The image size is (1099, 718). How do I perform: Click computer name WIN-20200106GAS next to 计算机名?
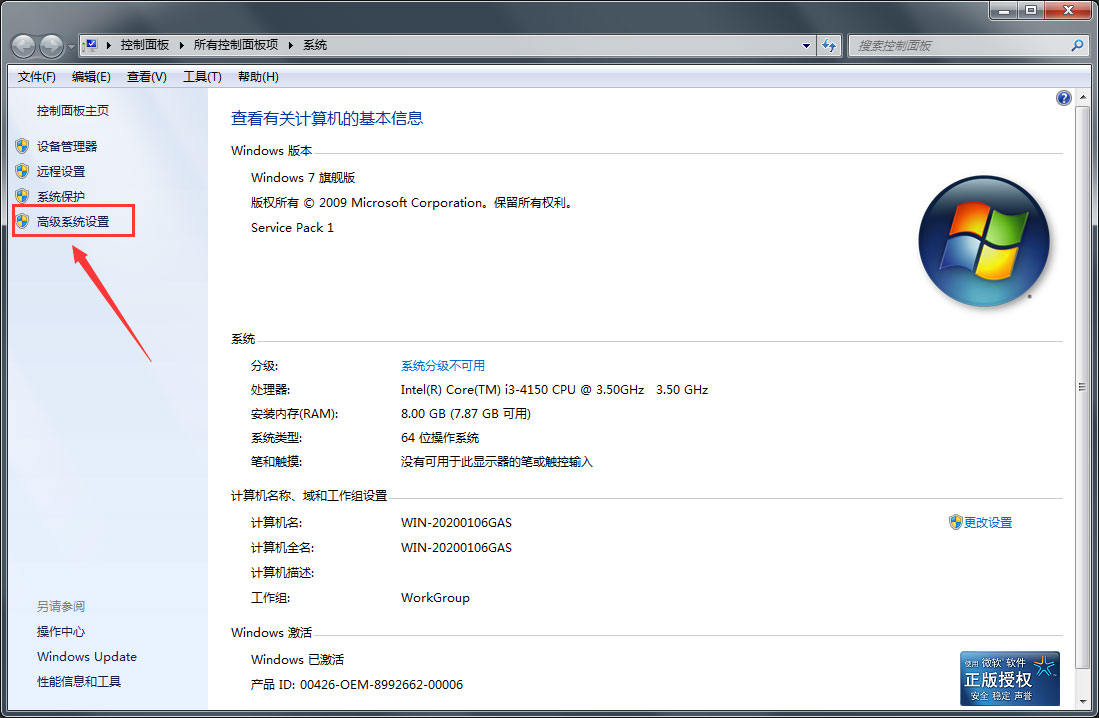pyautogui.click(x=456, y=522)
